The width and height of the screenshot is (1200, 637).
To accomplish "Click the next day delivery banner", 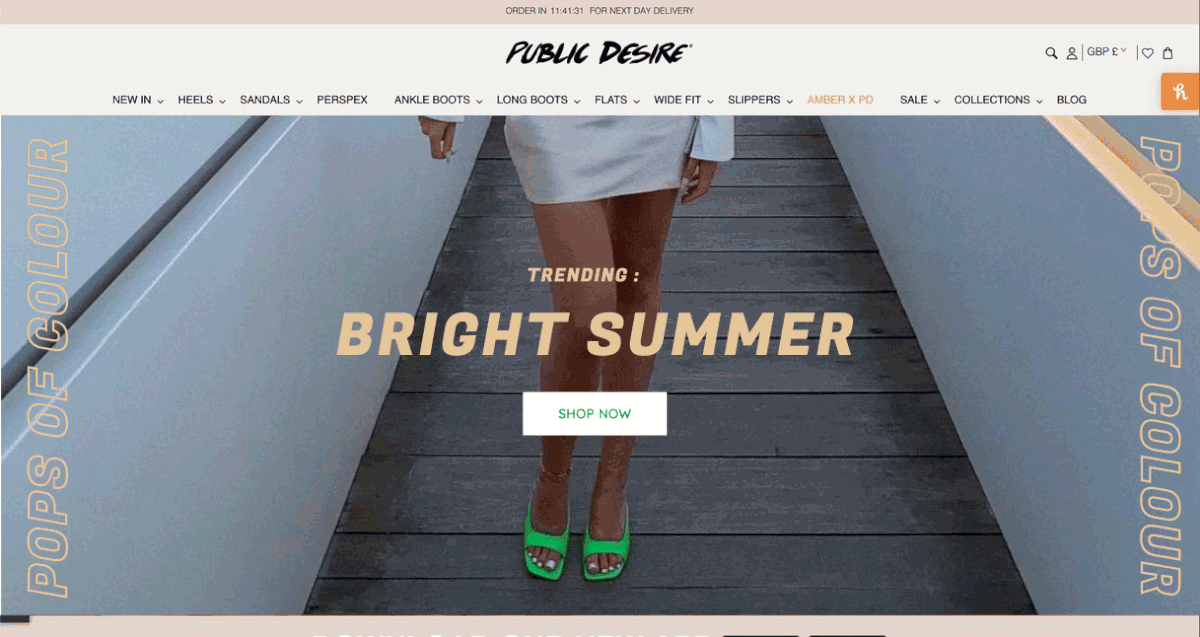I will [600, 11].
